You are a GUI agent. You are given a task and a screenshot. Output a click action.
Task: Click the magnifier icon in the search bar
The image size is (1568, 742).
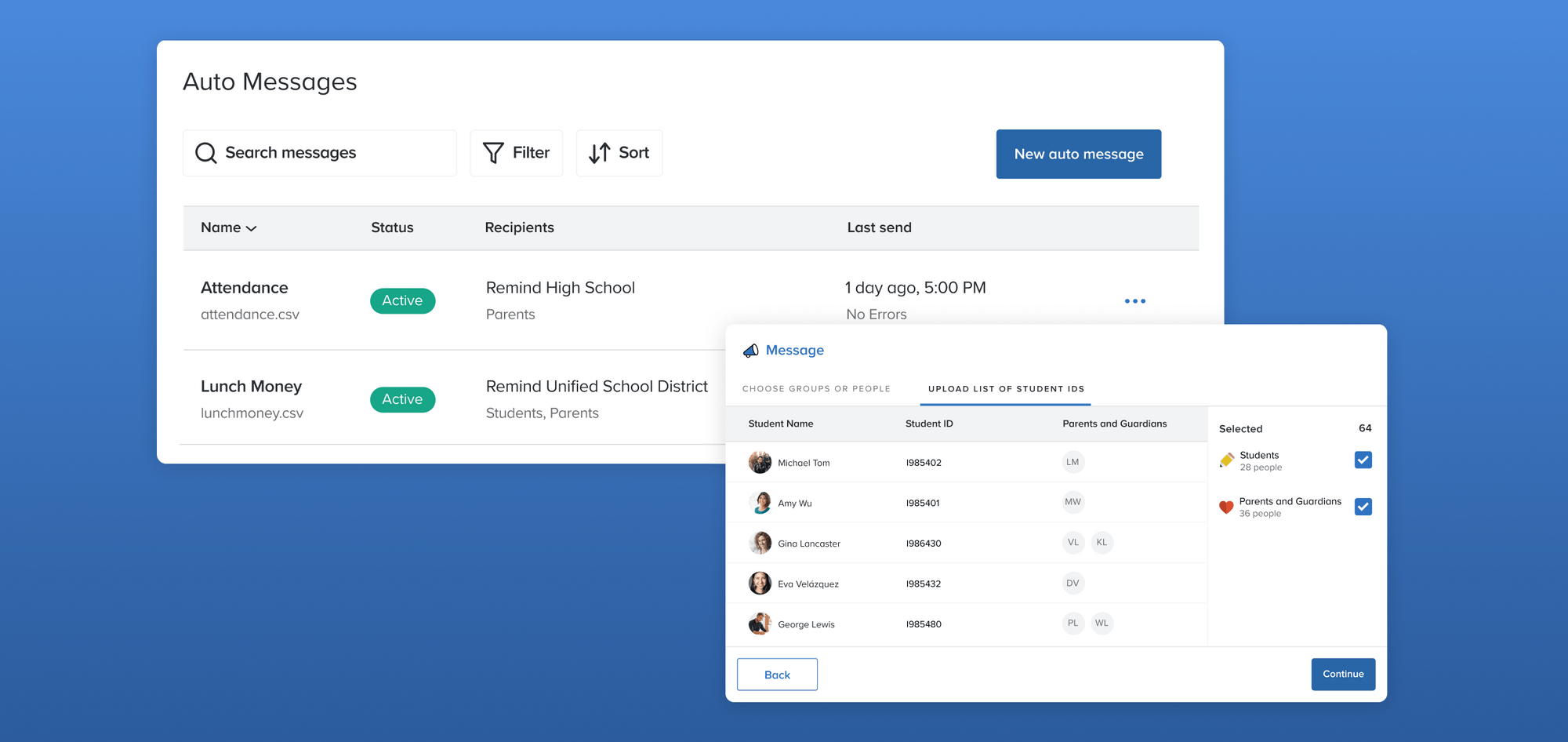tap(205, 153)
